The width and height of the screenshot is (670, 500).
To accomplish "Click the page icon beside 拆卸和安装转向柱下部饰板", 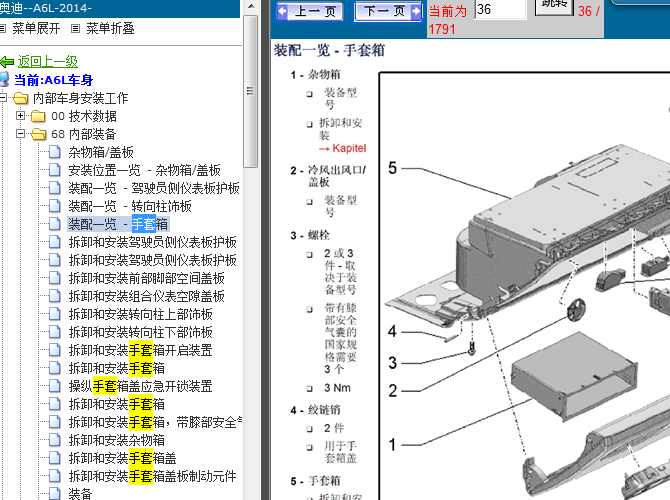I will [54, 332].
